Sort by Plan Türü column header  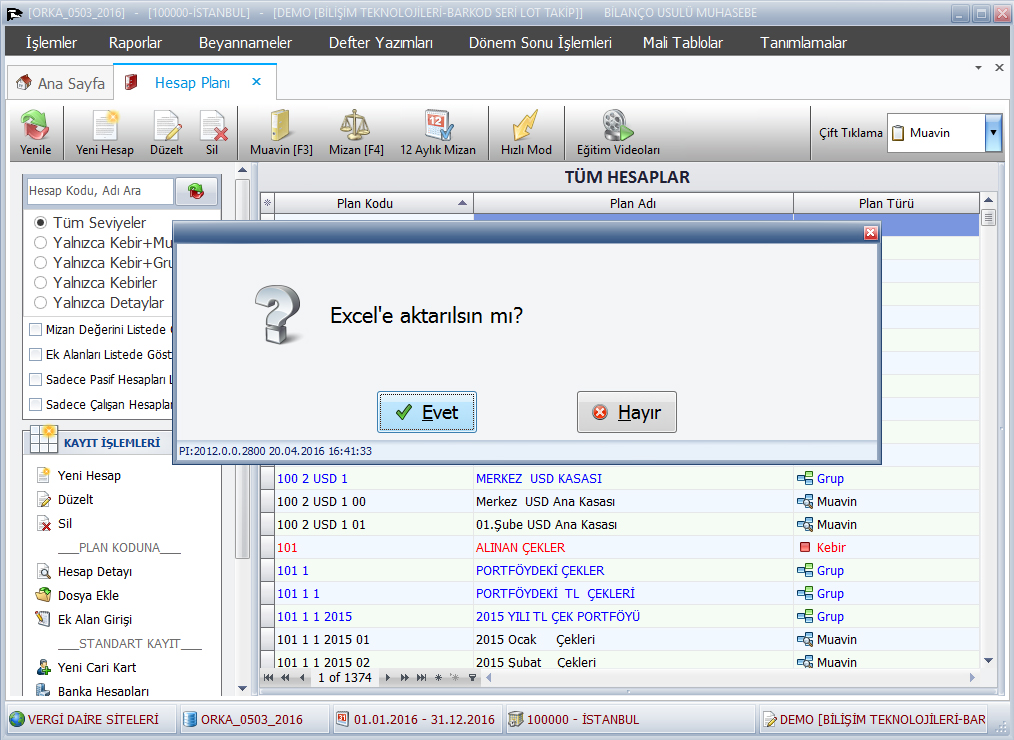click(886, 203)
